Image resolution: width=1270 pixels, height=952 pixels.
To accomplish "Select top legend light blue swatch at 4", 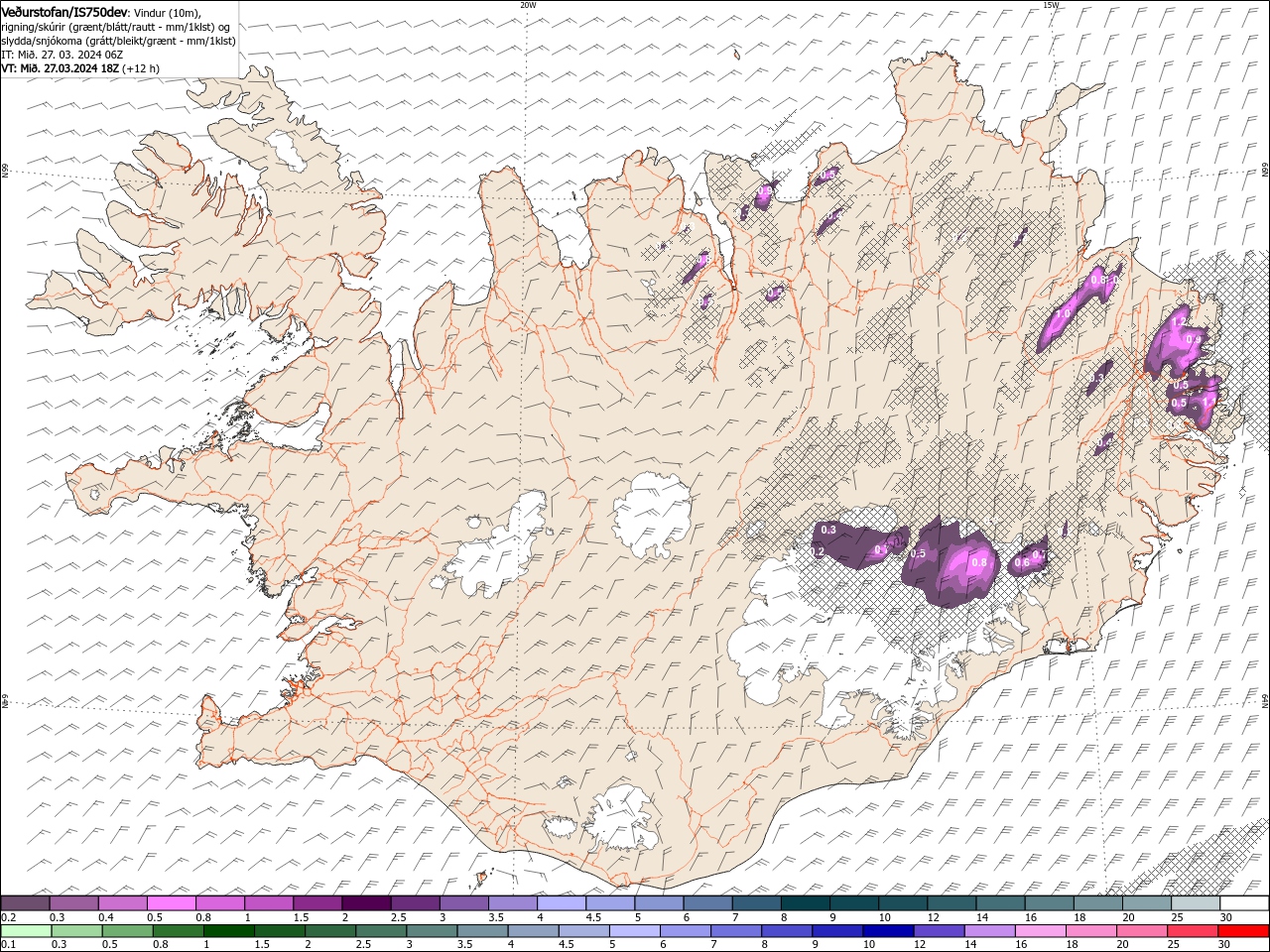I will [x=562, y=903].
